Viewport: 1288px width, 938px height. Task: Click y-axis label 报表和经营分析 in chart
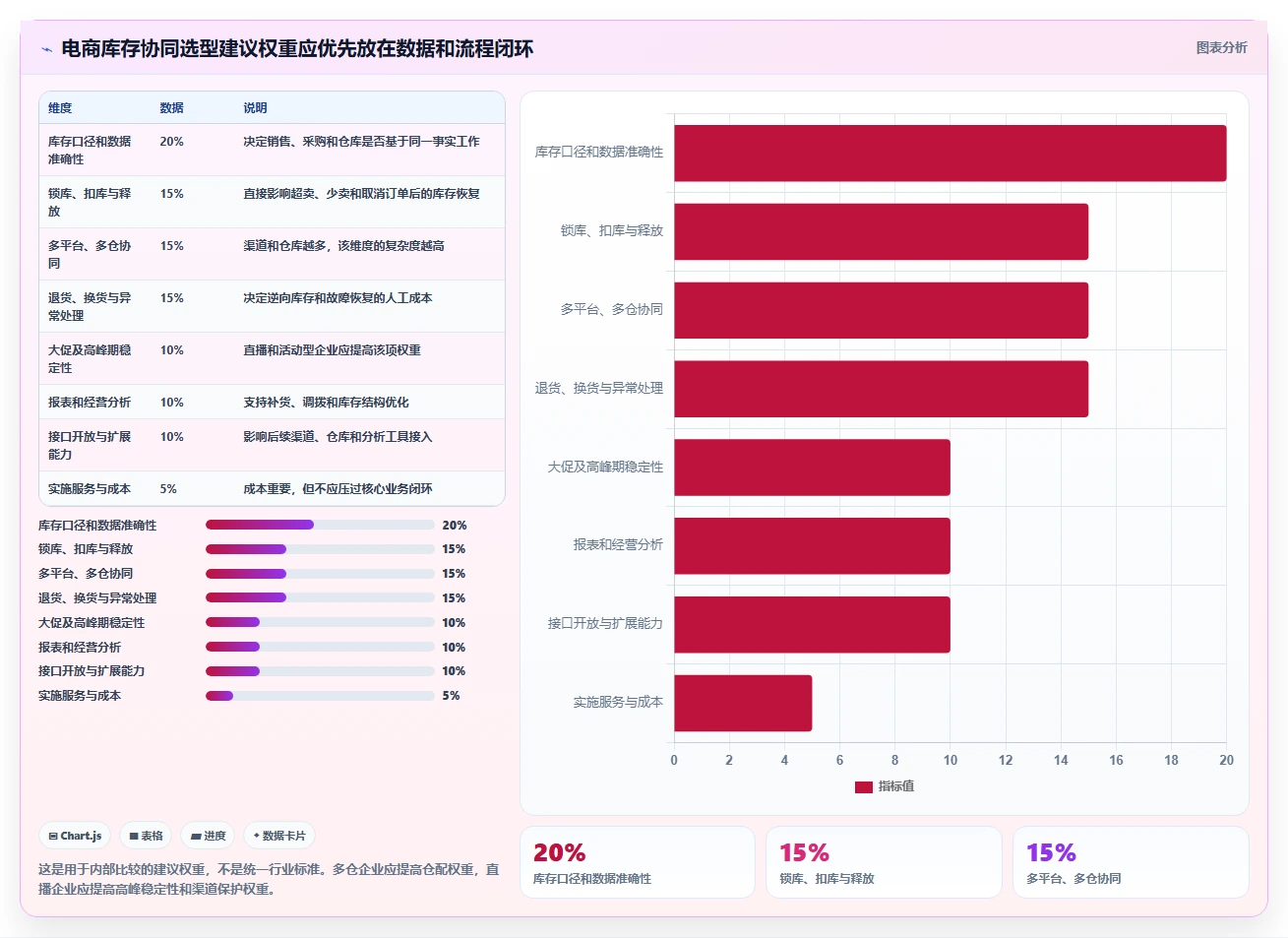click(x=618, y=545)
